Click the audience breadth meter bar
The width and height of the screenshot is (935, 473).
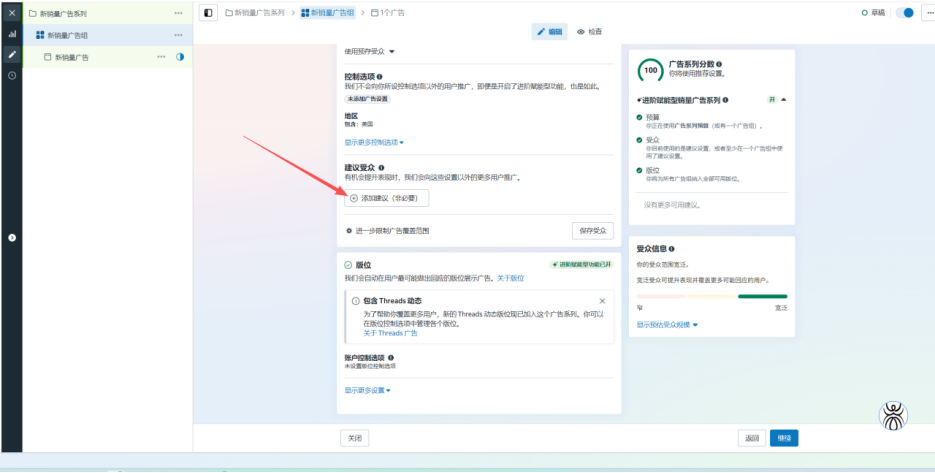pos(711,297)
